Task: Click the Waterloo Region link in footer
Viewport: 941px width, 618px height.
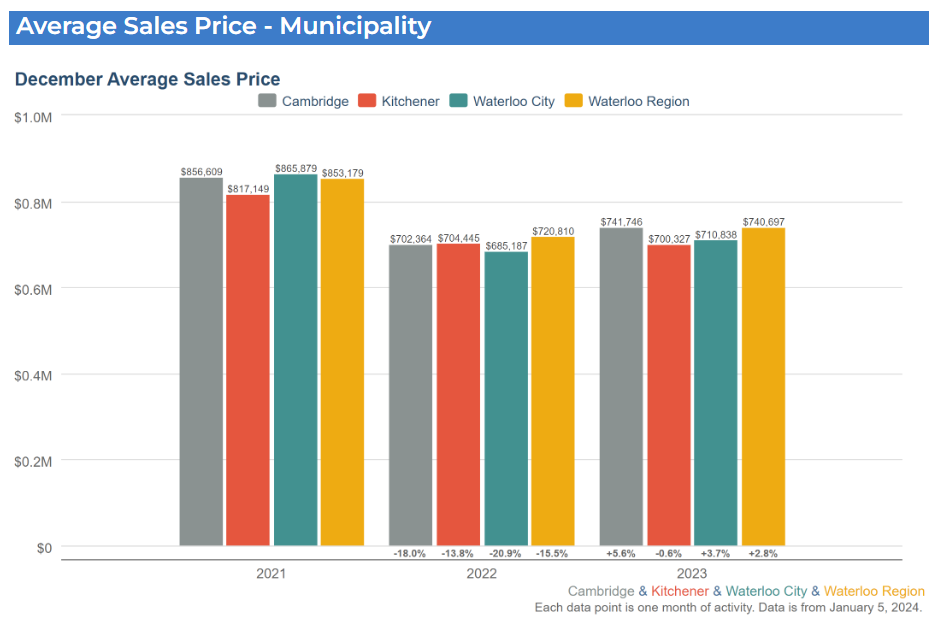Action: click(x=874, y=591)
